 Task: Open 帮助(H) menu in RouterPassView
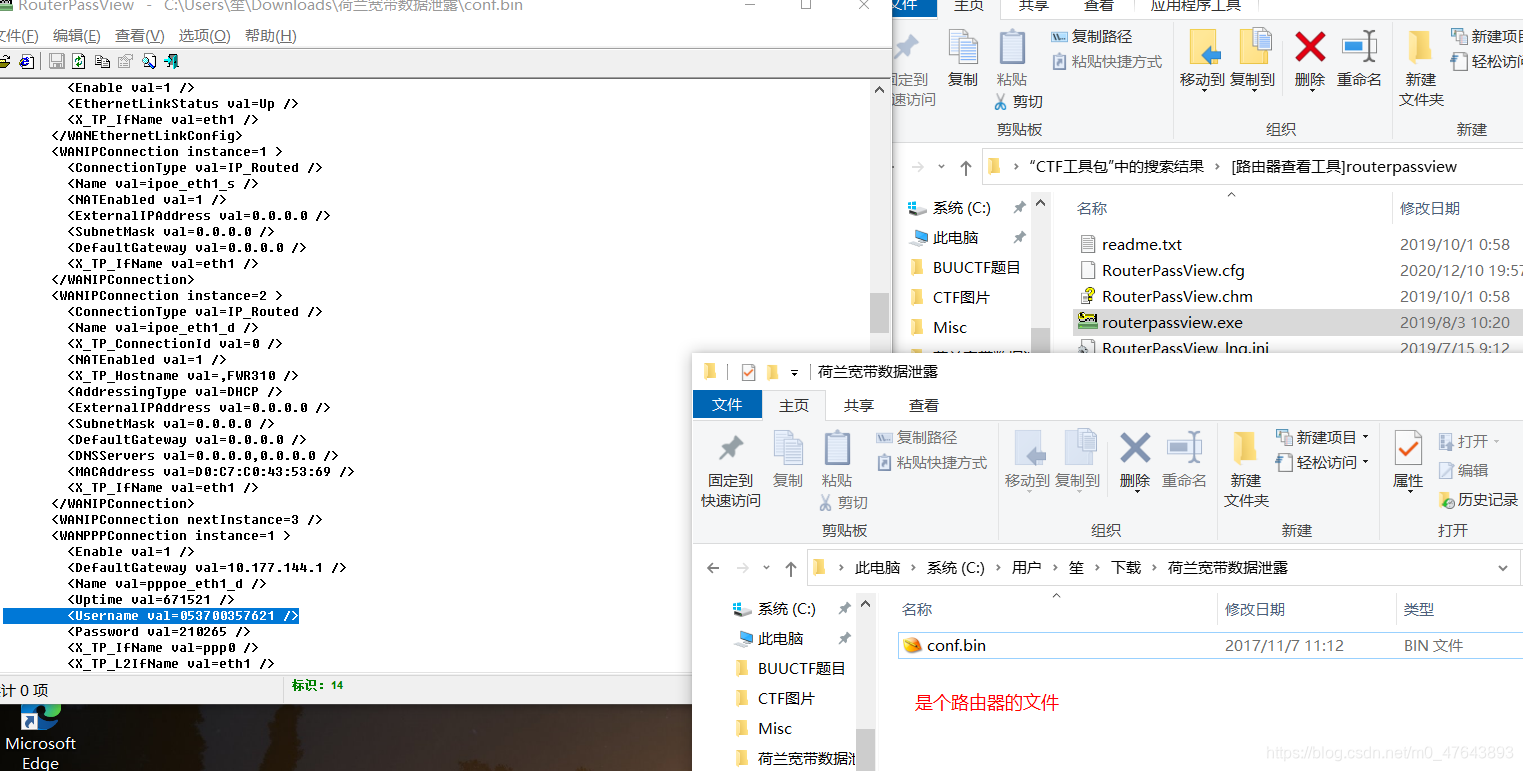[271, 36]
